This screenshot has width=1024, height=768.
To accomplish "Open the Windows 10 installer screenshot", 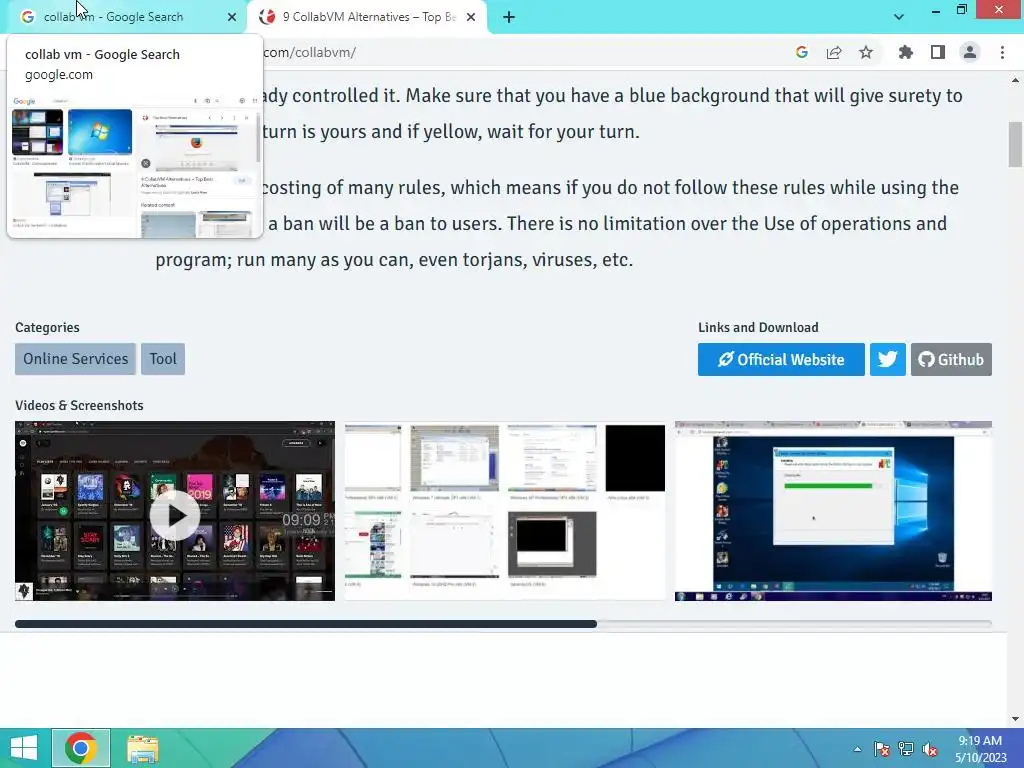I will (x=833, y=511).
